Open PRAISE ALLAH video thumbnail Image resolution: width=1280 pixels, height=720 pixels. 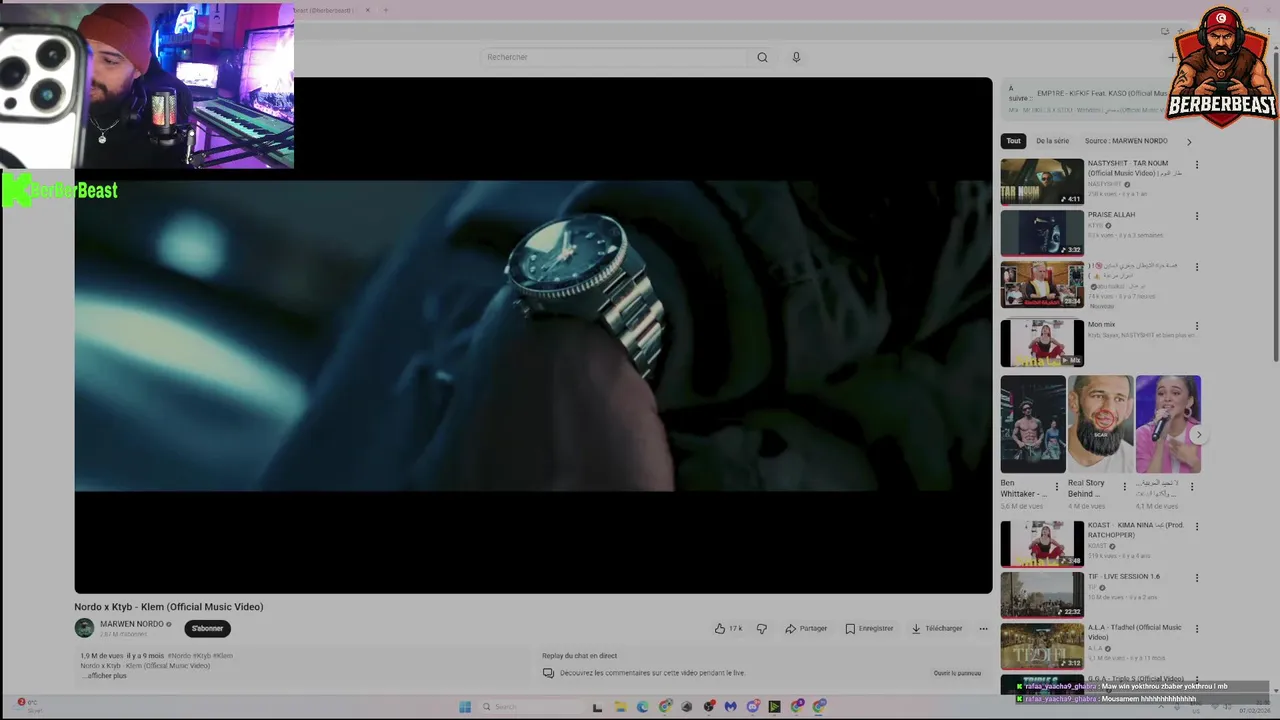[x=1042, y=232]
